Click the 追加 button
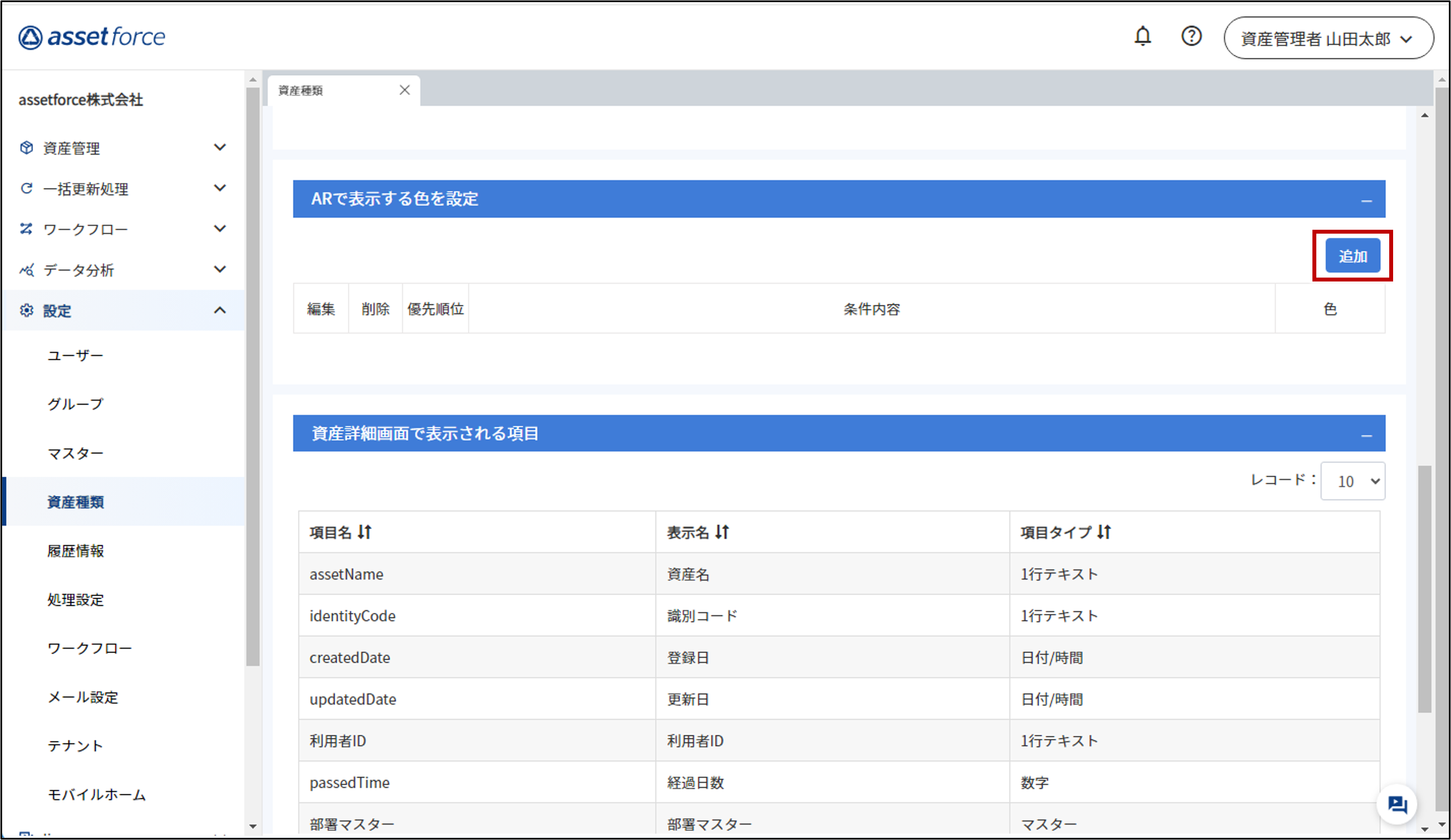 coord(1352,256)
